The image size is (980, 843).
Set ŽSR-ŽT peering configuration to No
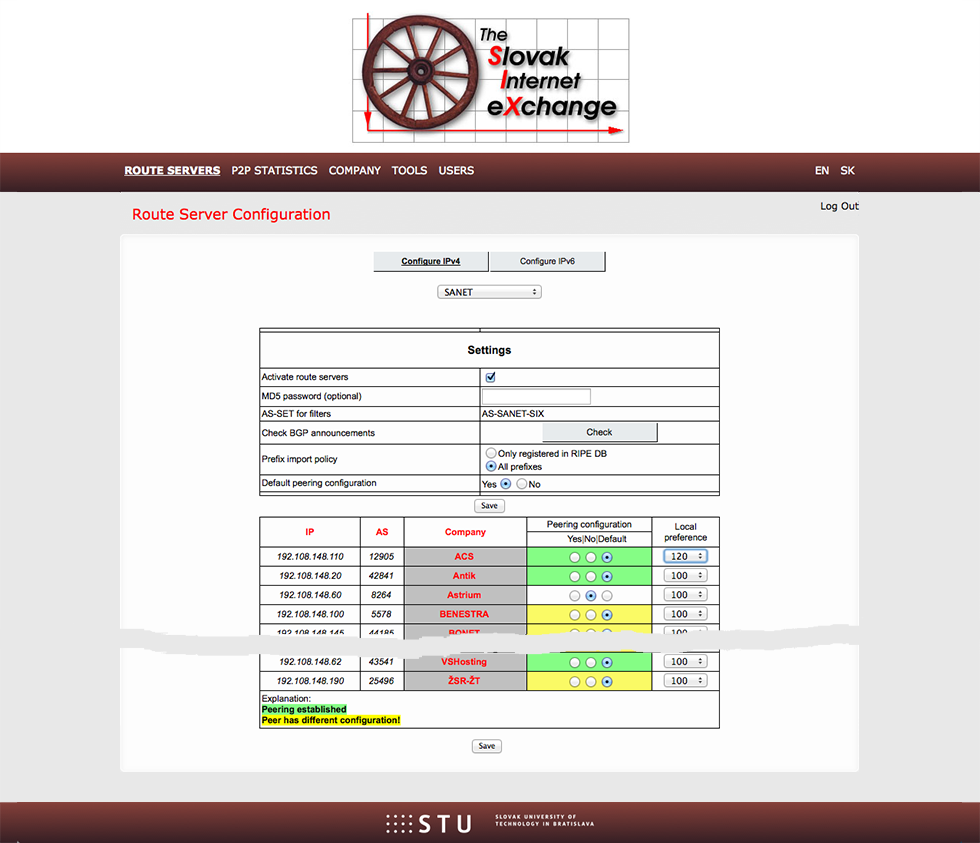[591, 682]
